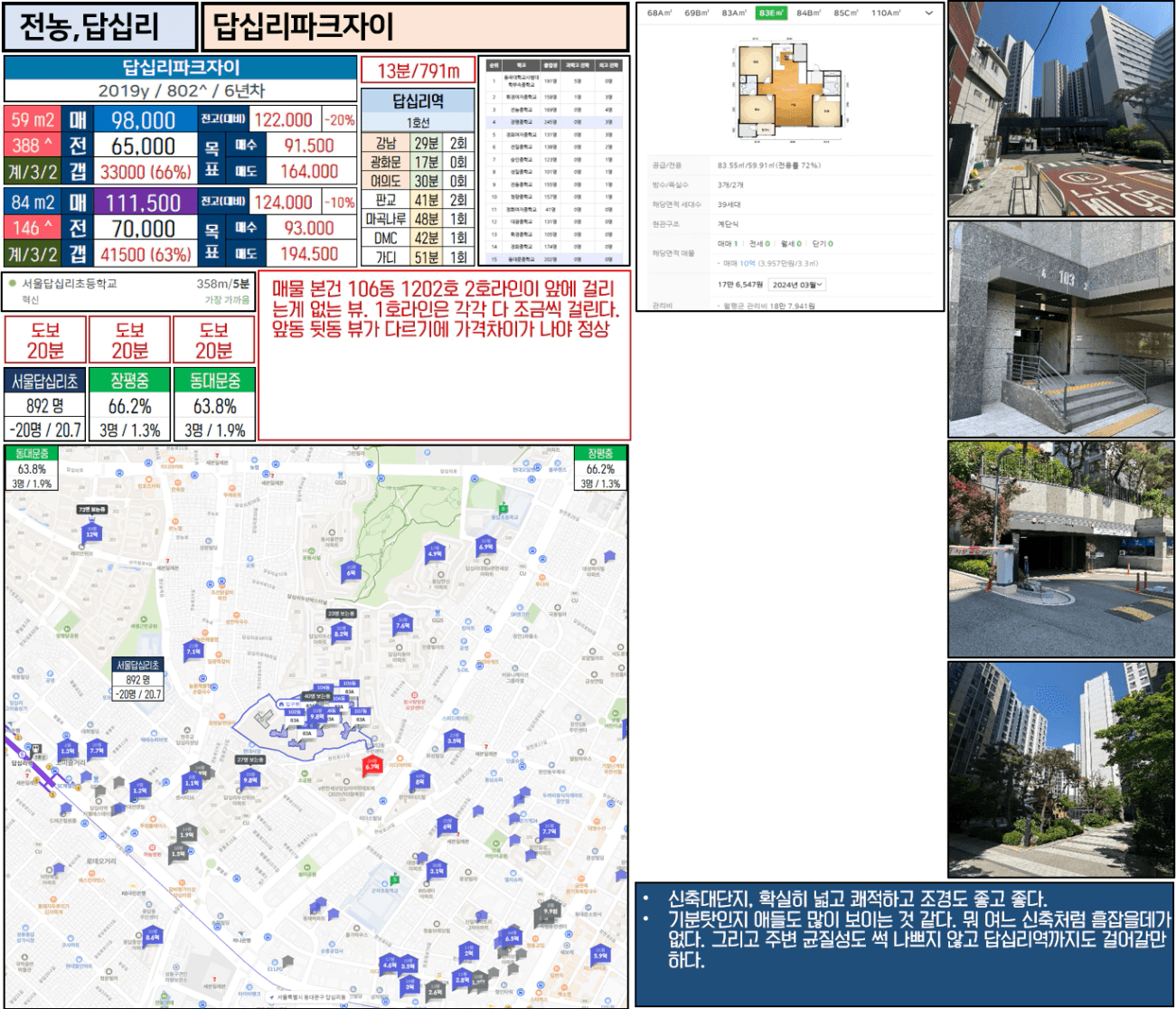Open the 2024년 03월 month dropdown
Image resolution: width=1176 pixels, height=1009 pixels.
pyautogui.click(x=797, y=285)
